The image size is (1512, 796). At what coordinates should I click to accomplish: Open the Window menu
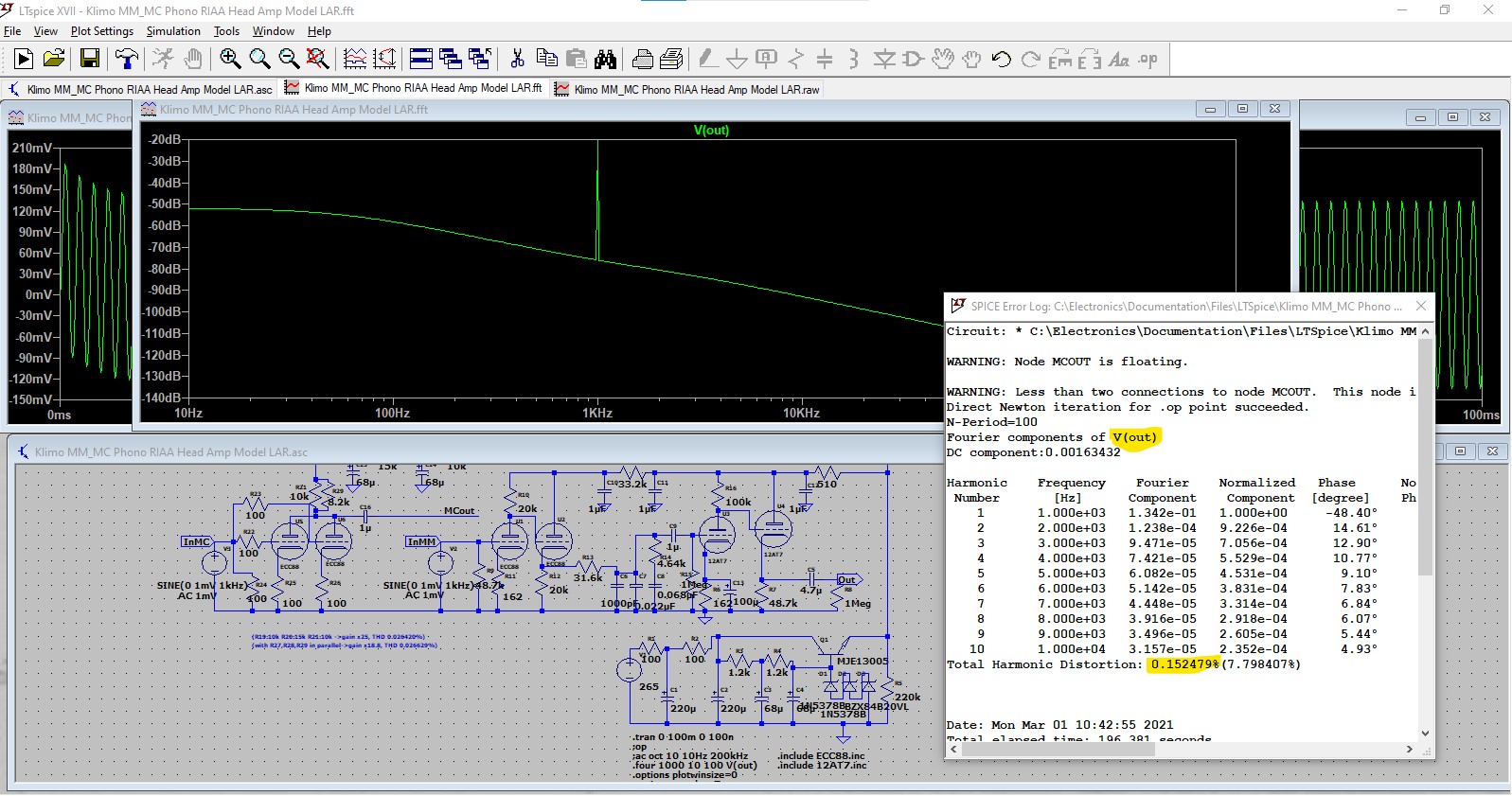[274, 31]
